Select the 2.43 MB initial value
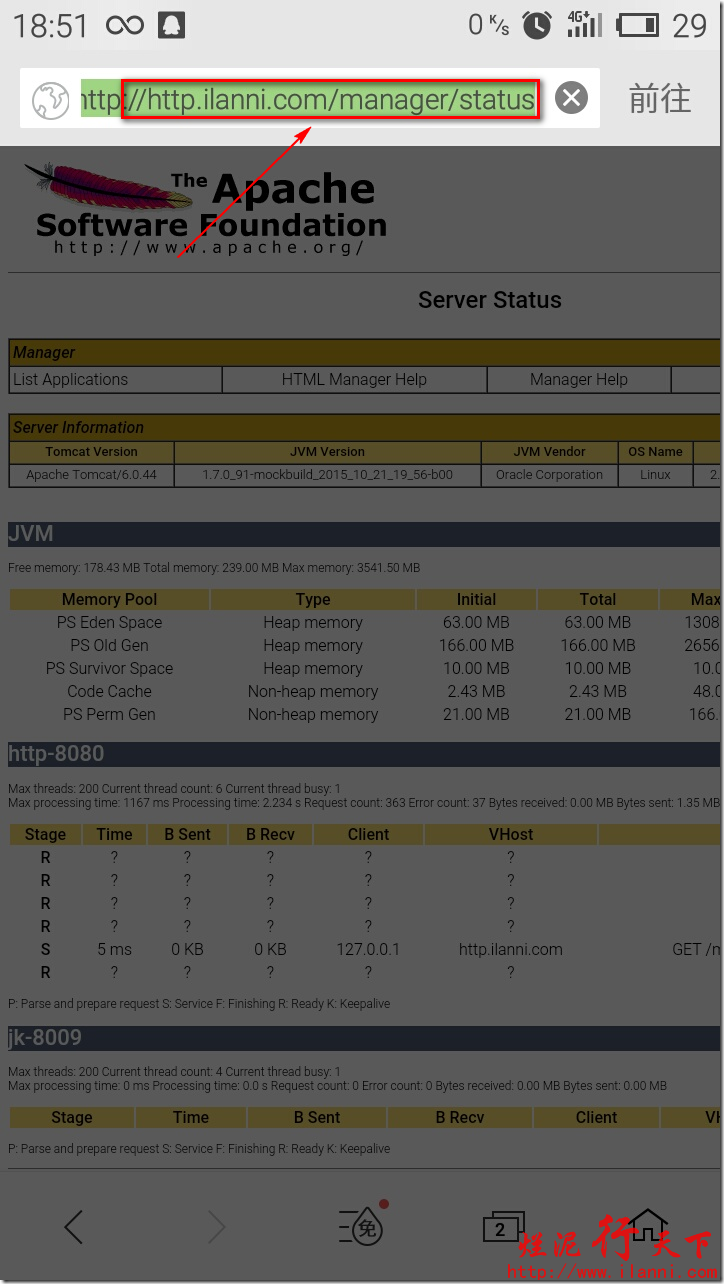This screenshot has height=1284, width=724. pyautogui.click(x=476, y=692)
